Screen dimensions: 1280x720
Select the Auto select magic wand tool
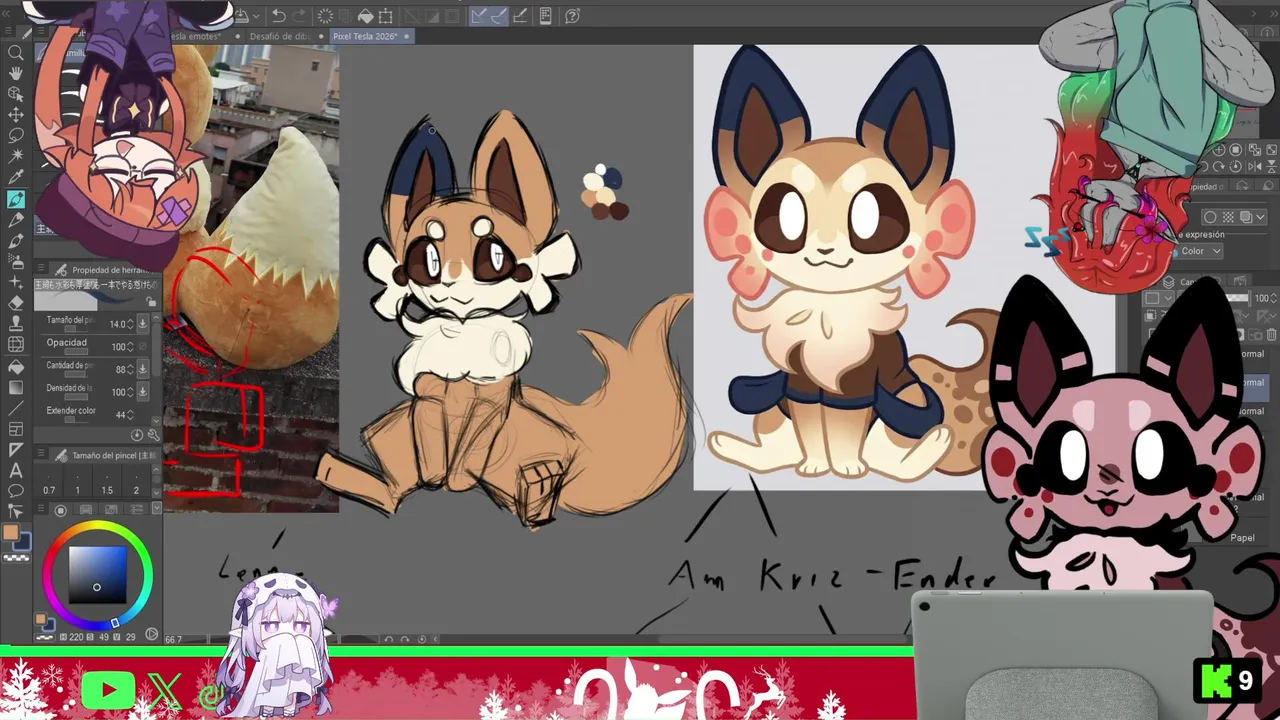(16, 157)
